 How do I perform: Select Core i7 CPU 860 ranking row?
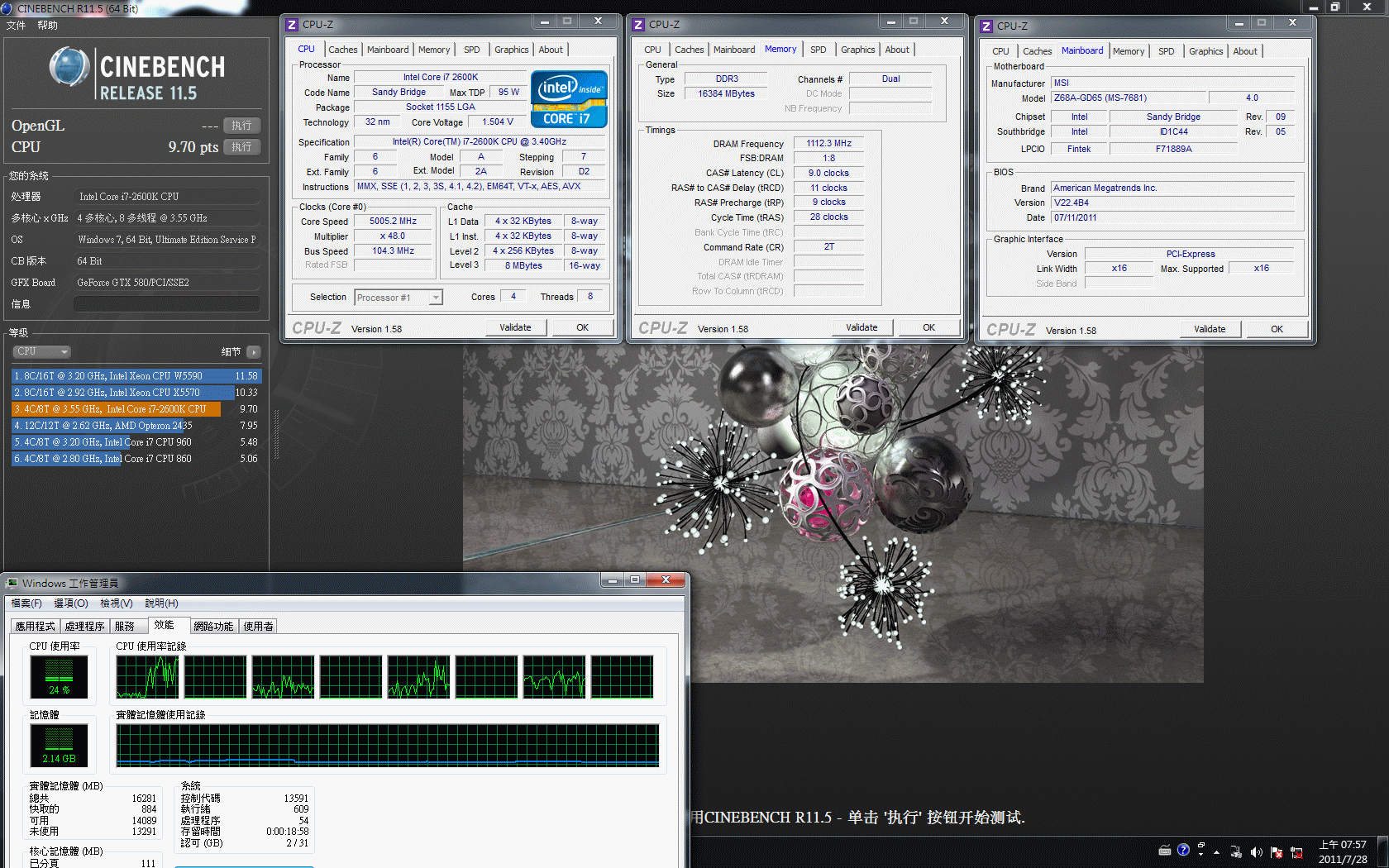tap(136, 459)
